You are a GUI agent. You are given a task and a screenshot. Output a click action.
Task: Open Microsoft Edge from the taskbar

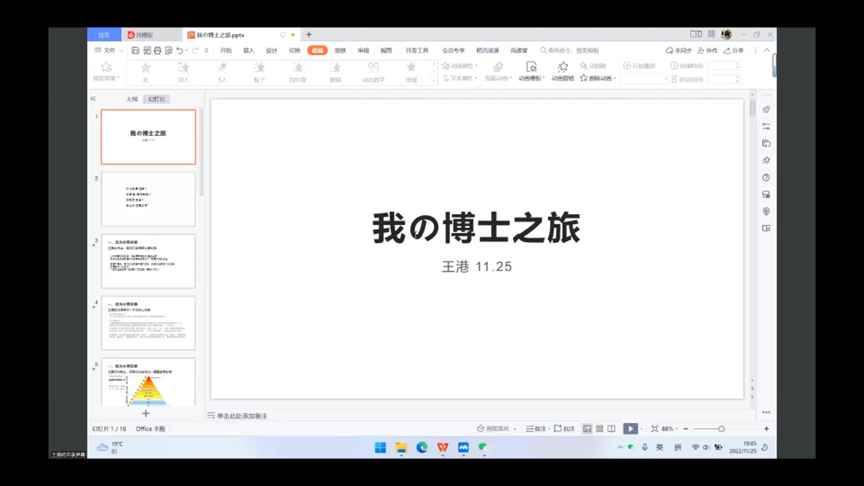[422, 448]
